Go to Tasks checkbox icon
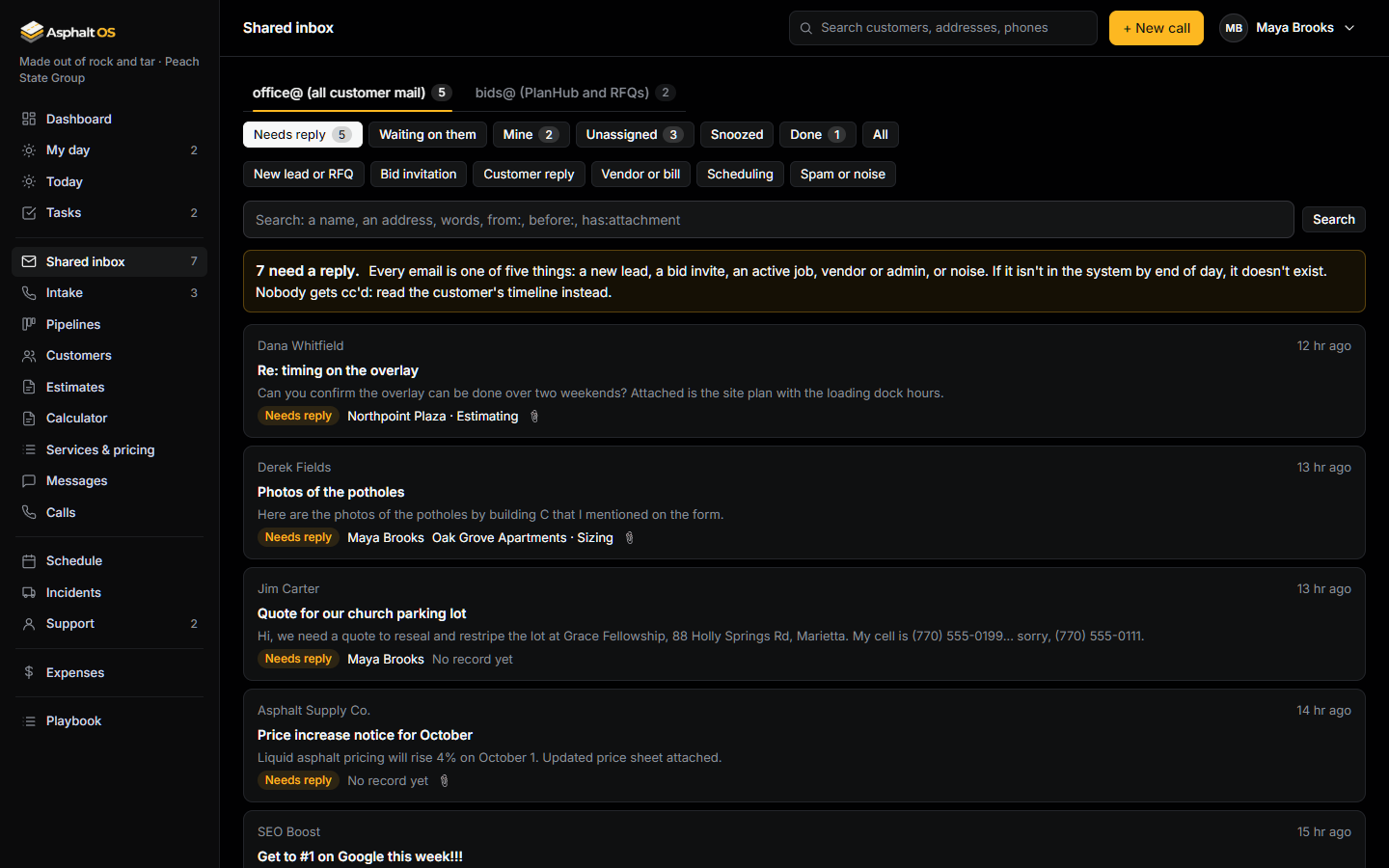Screen dimensions: 1389x868 (x=29, y=213)
